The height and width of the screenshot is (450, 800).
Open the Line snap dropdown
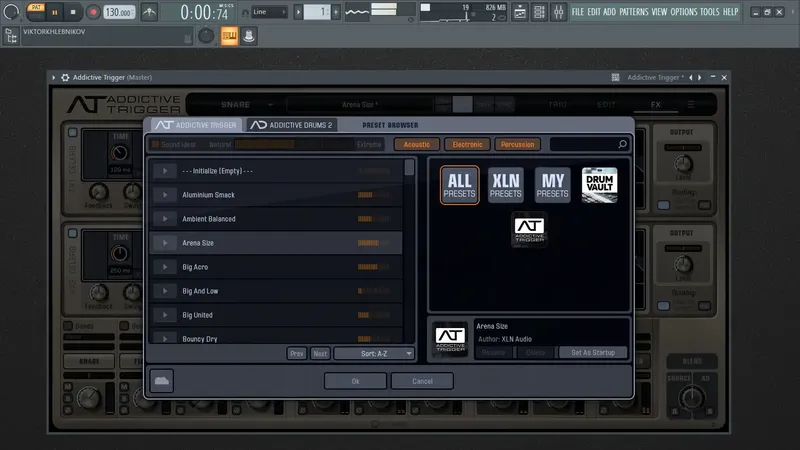(269, 12)
